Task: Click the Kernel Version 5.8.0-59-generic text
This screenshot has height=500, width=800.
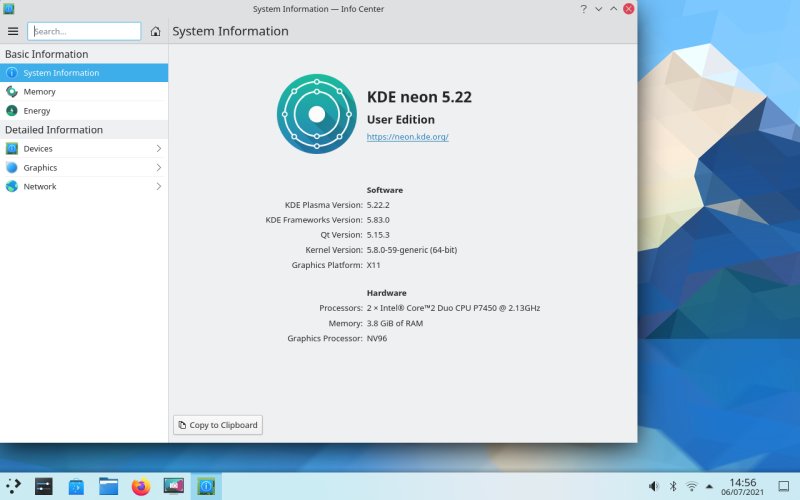Action: tap(412, 250)
